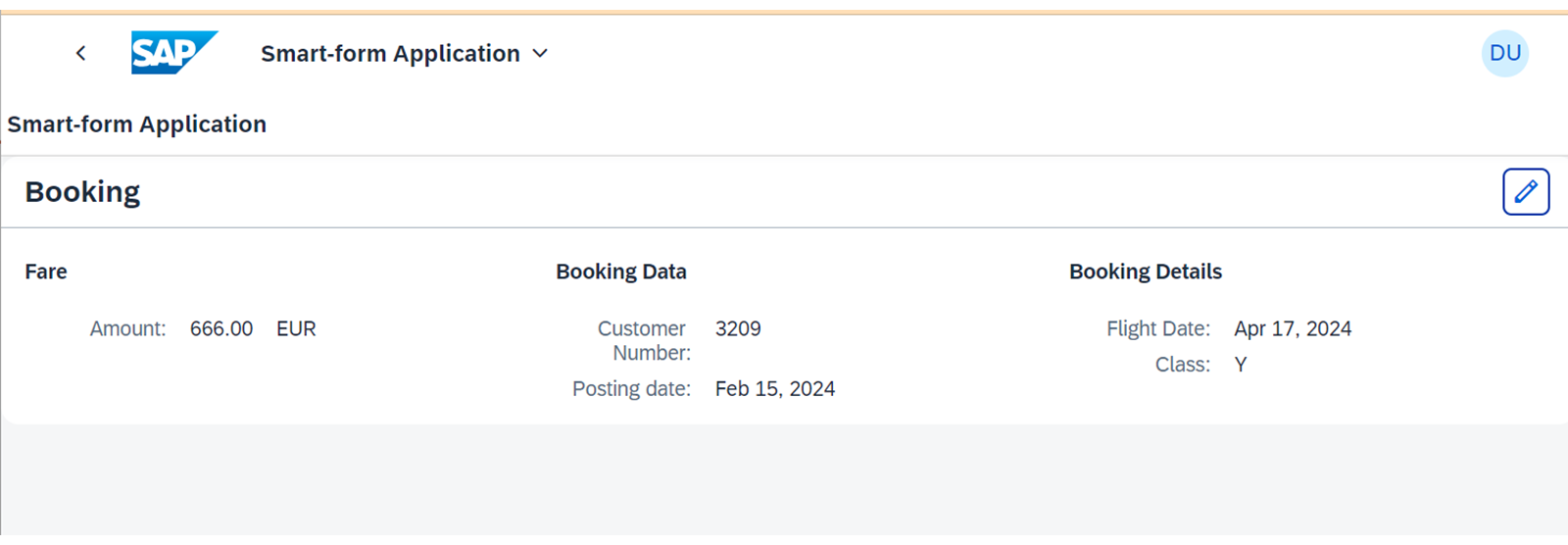
Task: Click the Customer Number label
Action: coord(644,341)
